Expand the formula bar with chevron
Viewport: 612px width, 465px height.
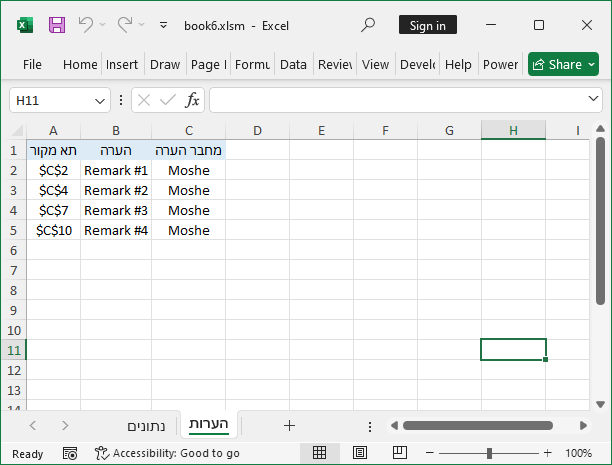click(x=593, y=100)
